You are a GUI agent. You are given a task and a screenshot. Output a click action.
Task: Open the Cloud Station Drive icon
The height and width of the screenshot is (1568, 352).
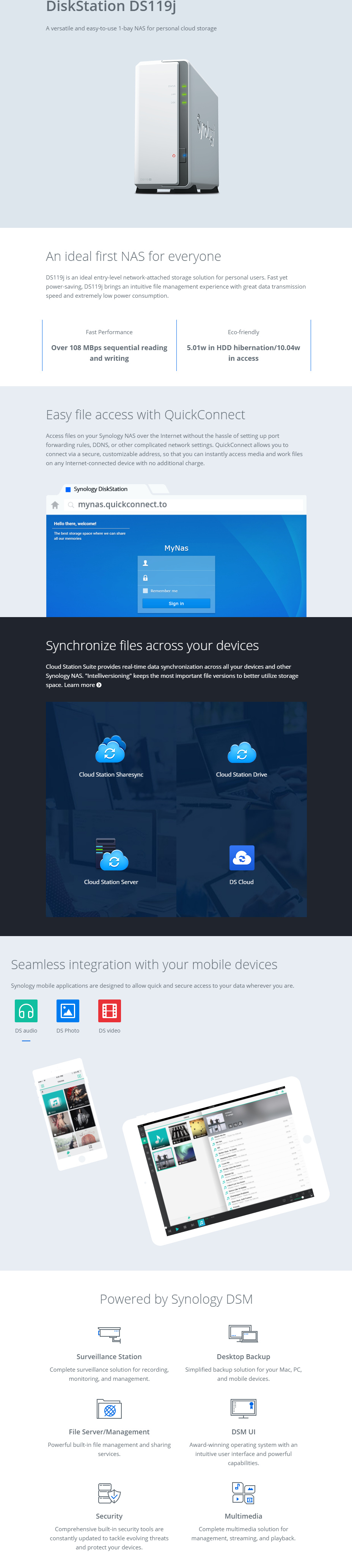point(242,752)
